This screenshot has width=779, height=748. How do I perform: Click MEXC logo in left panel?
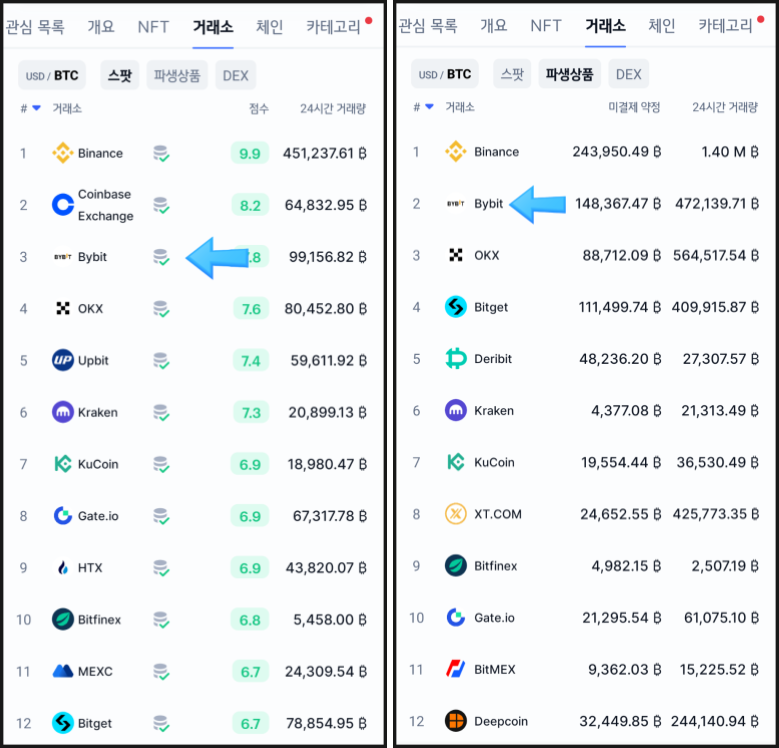tap(63, 671)
